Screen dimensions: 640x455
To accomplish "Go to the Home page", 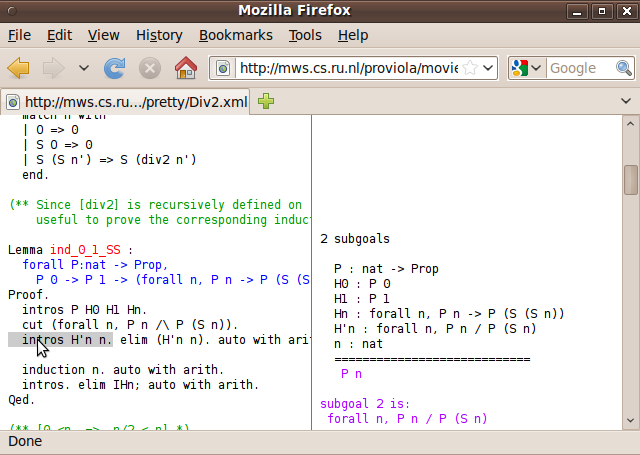I will [x=185, y=68].
